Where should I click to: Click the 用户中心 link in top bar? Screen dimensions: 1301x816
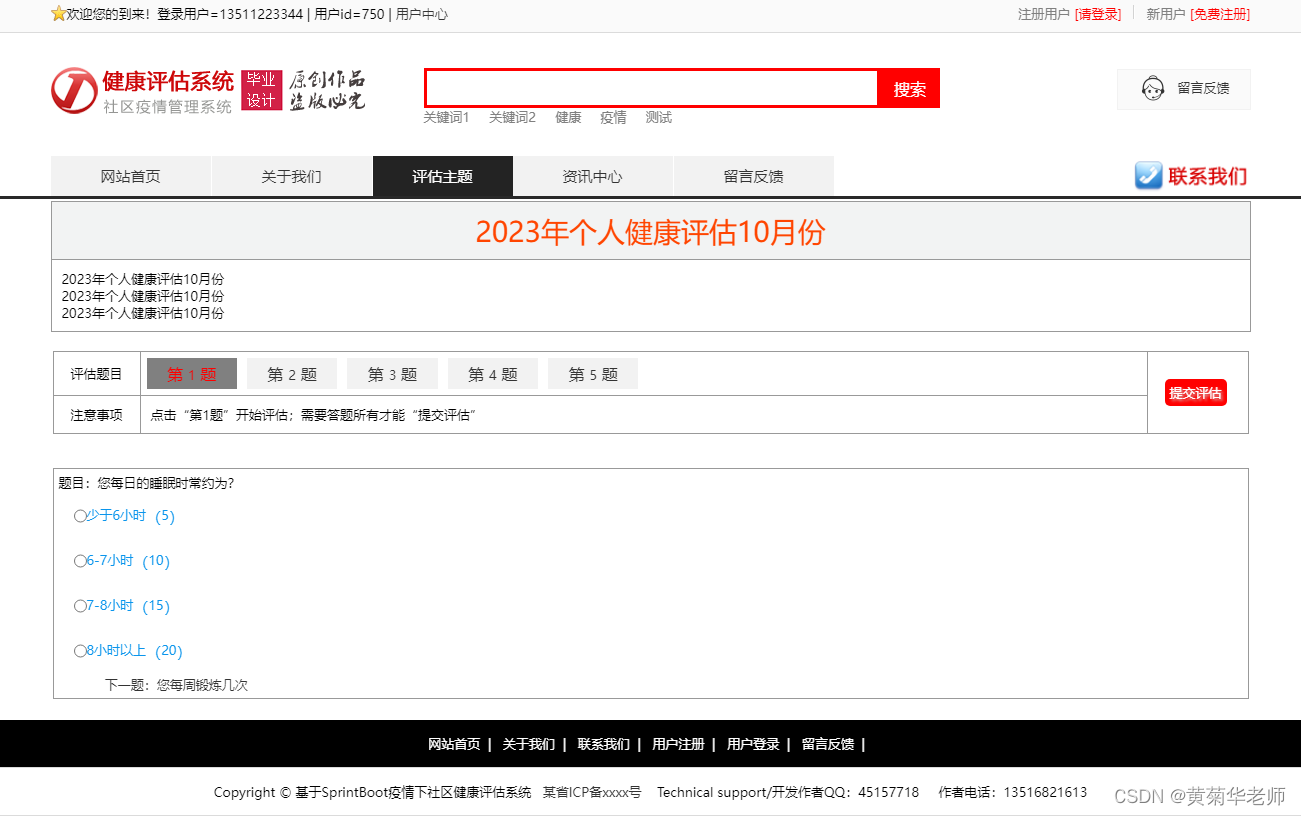(422, 14)
